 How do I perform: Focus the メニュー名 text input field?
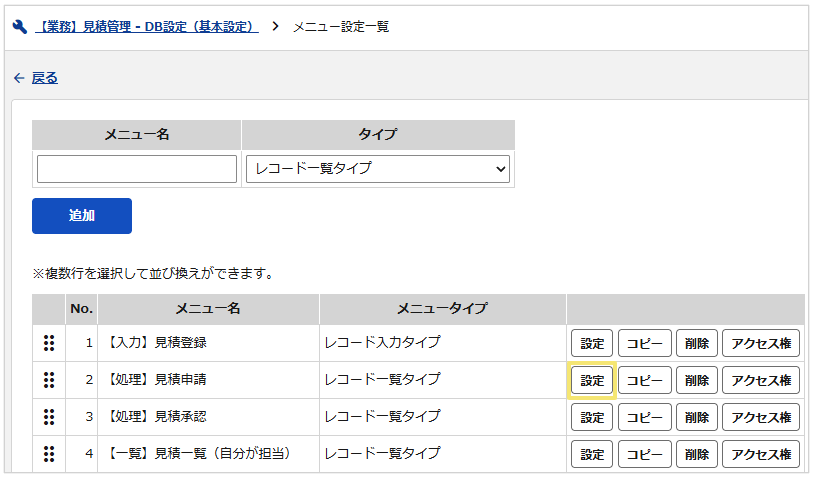(137, 169)
